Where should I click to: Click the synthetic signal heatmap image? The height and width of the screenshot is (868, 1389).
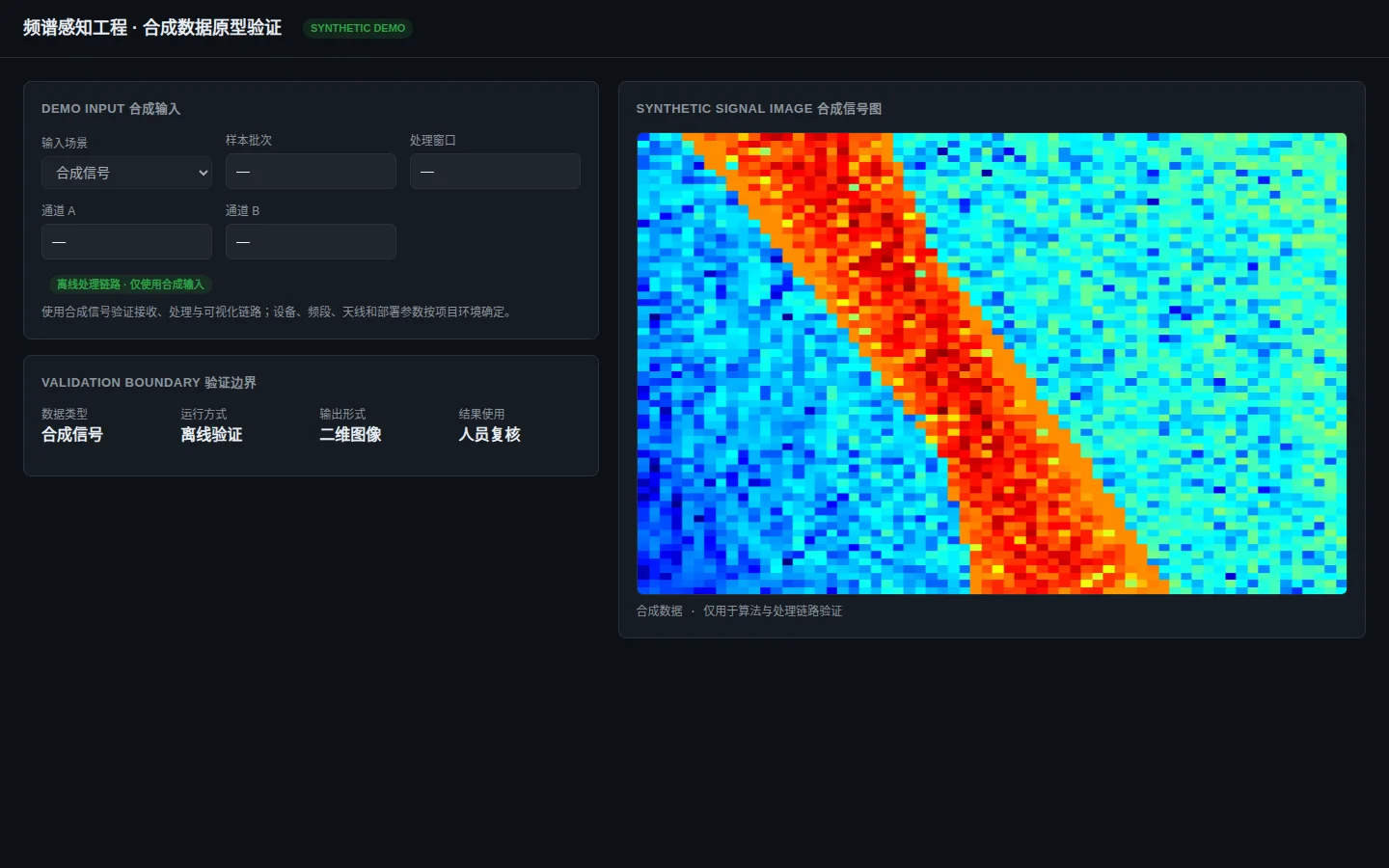click(x=992, y=364)
